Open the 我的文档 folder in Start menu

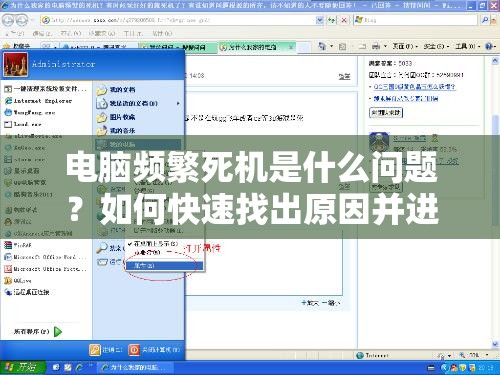[x=116, y=90]
